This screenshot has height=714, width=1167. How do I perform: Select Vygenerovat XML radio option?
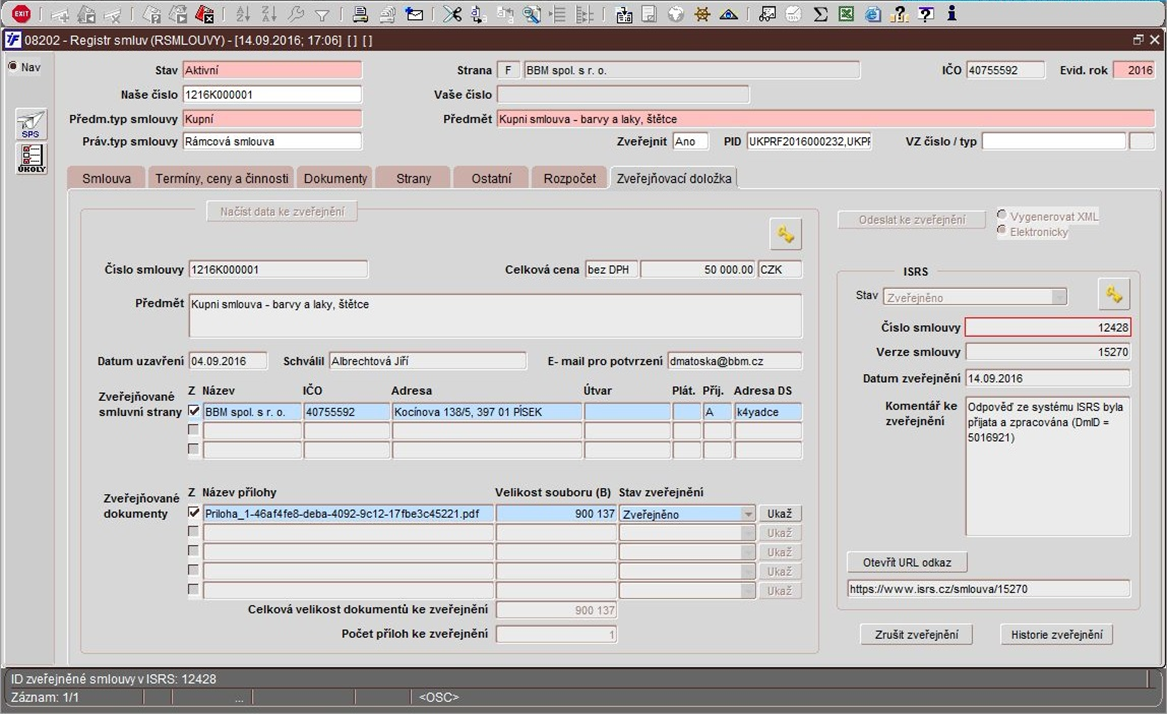point(1002,214)
